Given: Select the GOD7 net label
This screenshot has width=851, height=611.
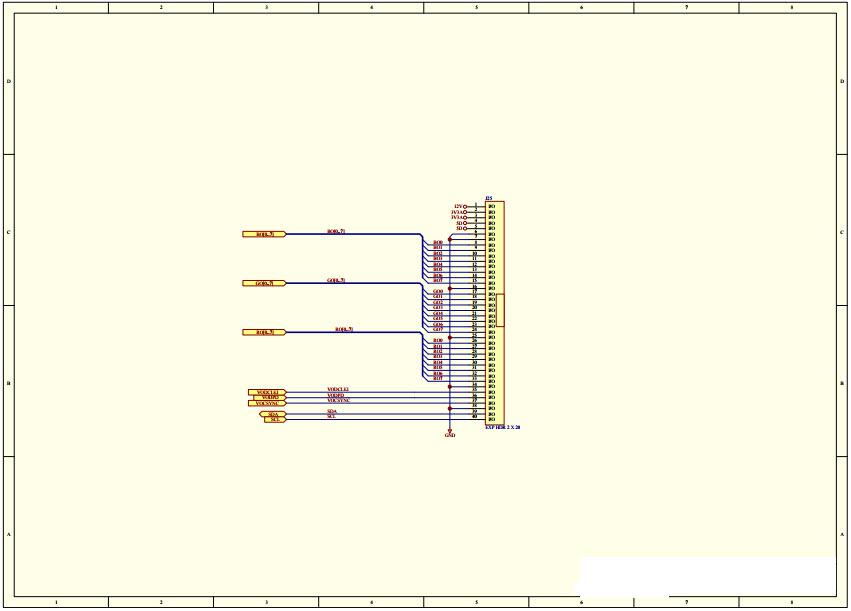Looking at the screenshot, I should tap(437, 329).
